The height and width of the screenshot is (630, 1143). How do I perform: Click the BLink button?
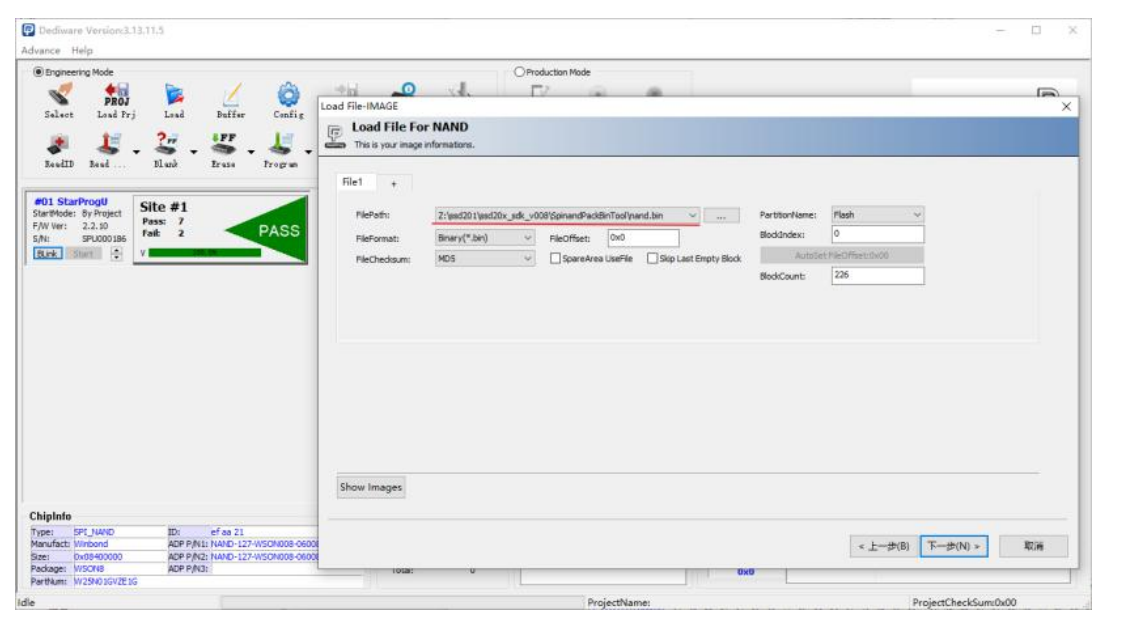point(47,254)
